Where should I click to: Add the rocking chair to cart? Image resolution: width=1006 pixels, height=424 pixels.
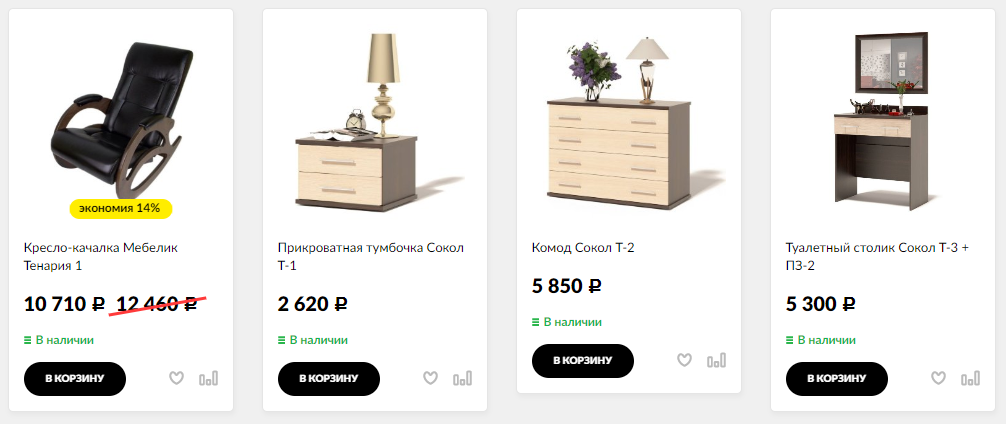[75, 378]
